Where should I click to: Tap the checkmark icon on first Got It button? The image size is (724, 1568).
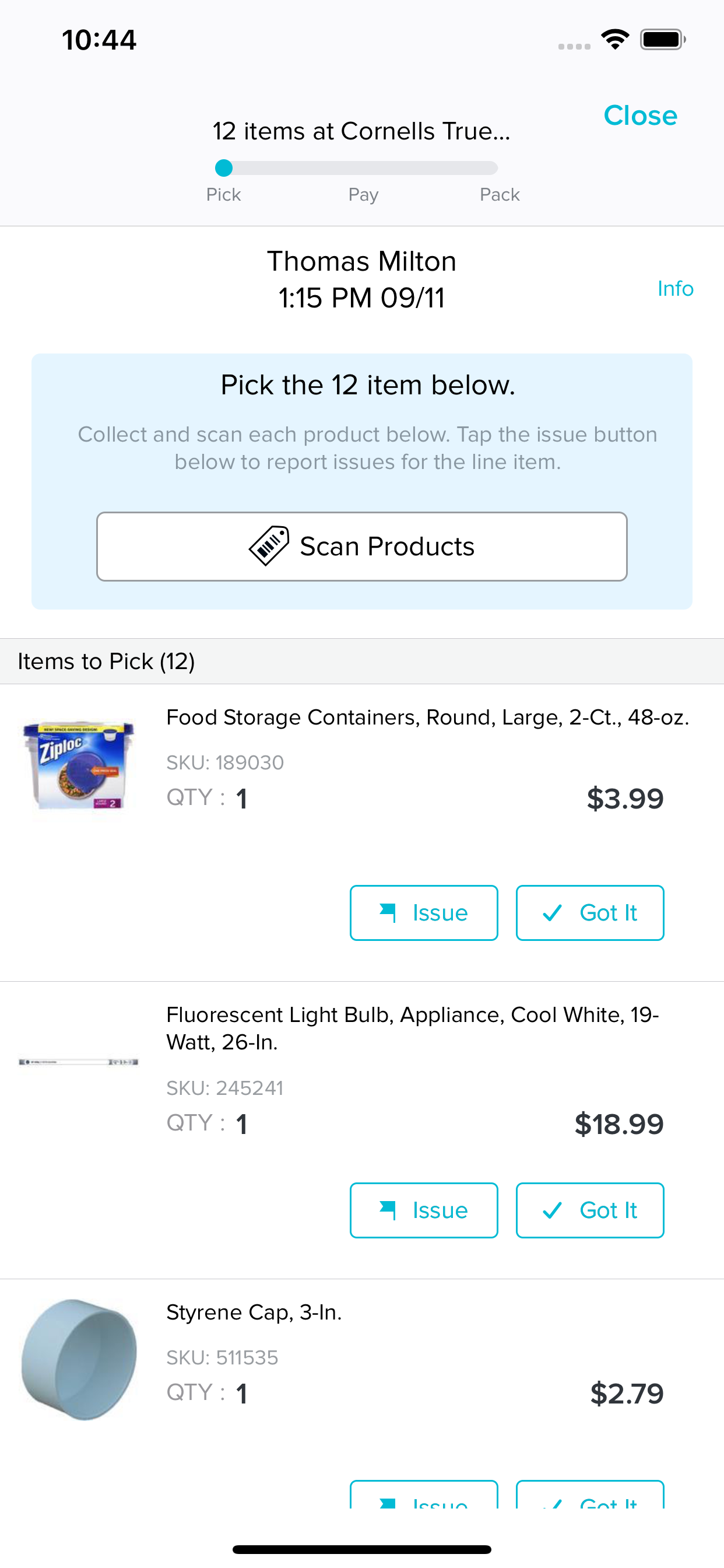pos(554,912)
